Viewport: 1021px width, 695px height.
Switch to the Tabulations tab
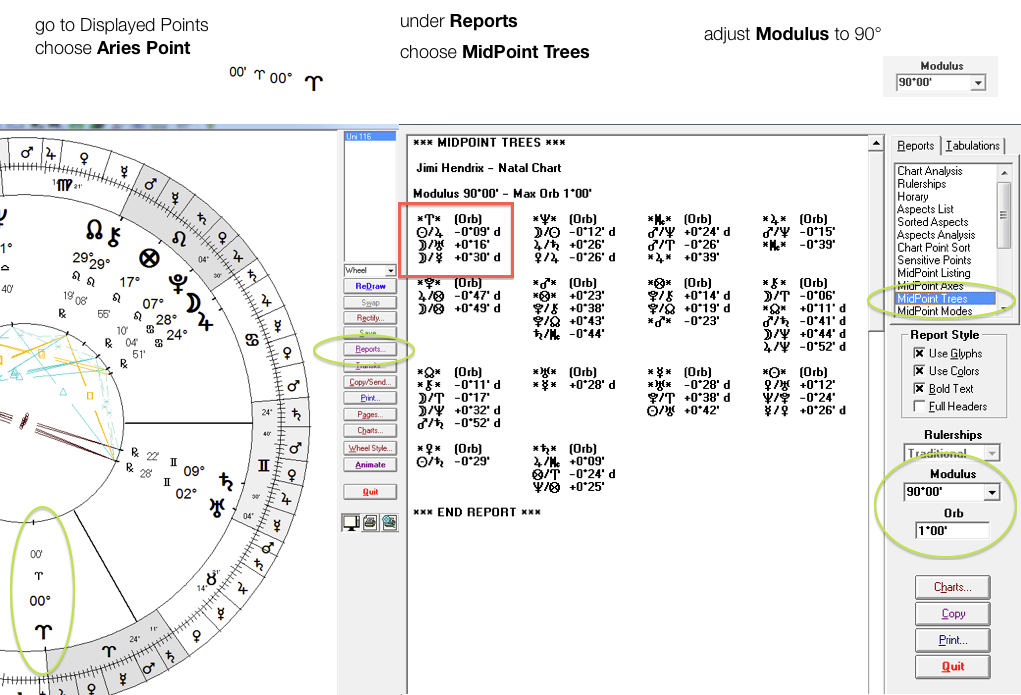click(x=972, y=146)
